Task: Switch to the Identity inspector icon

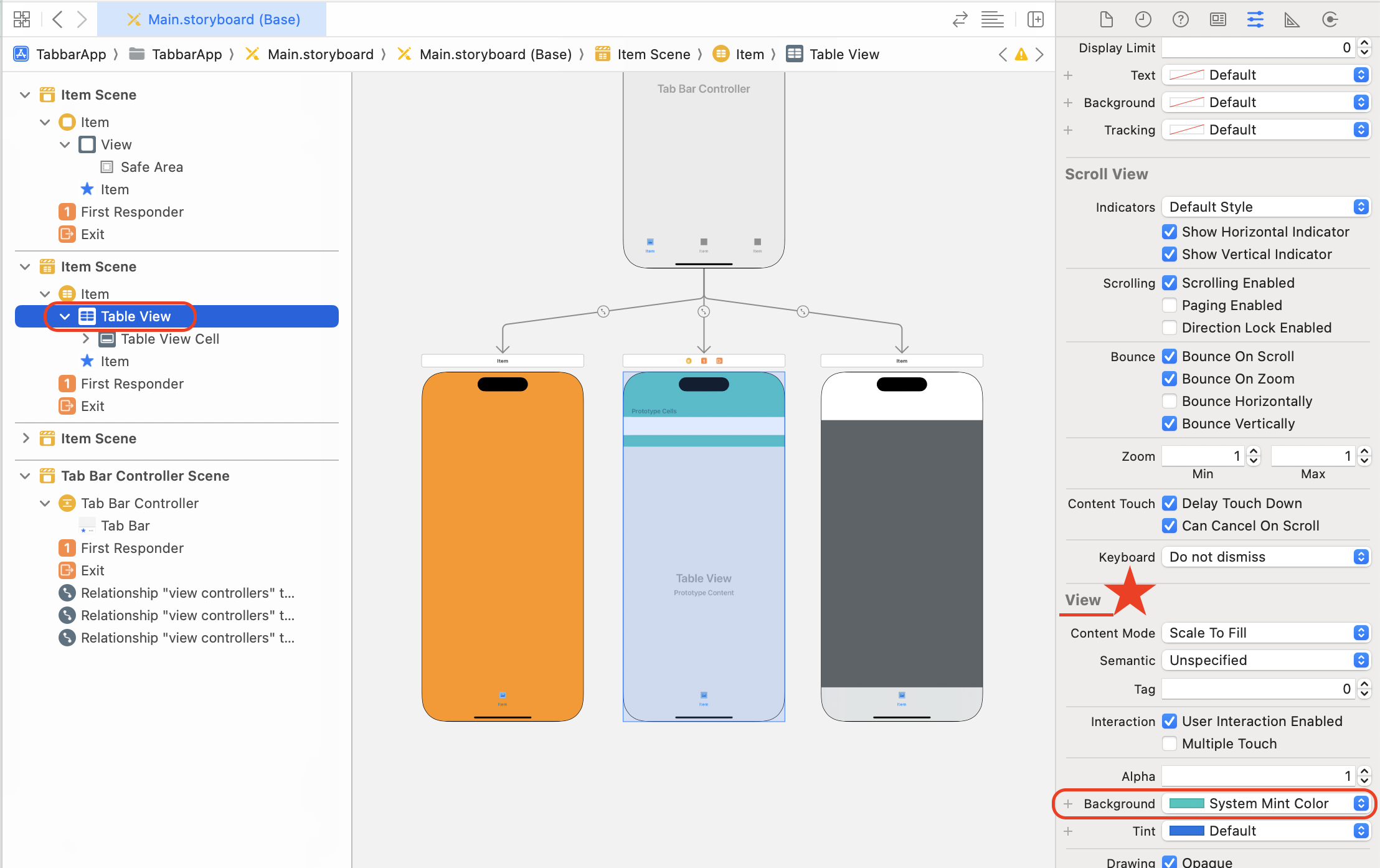Action: pos(1217,19)
